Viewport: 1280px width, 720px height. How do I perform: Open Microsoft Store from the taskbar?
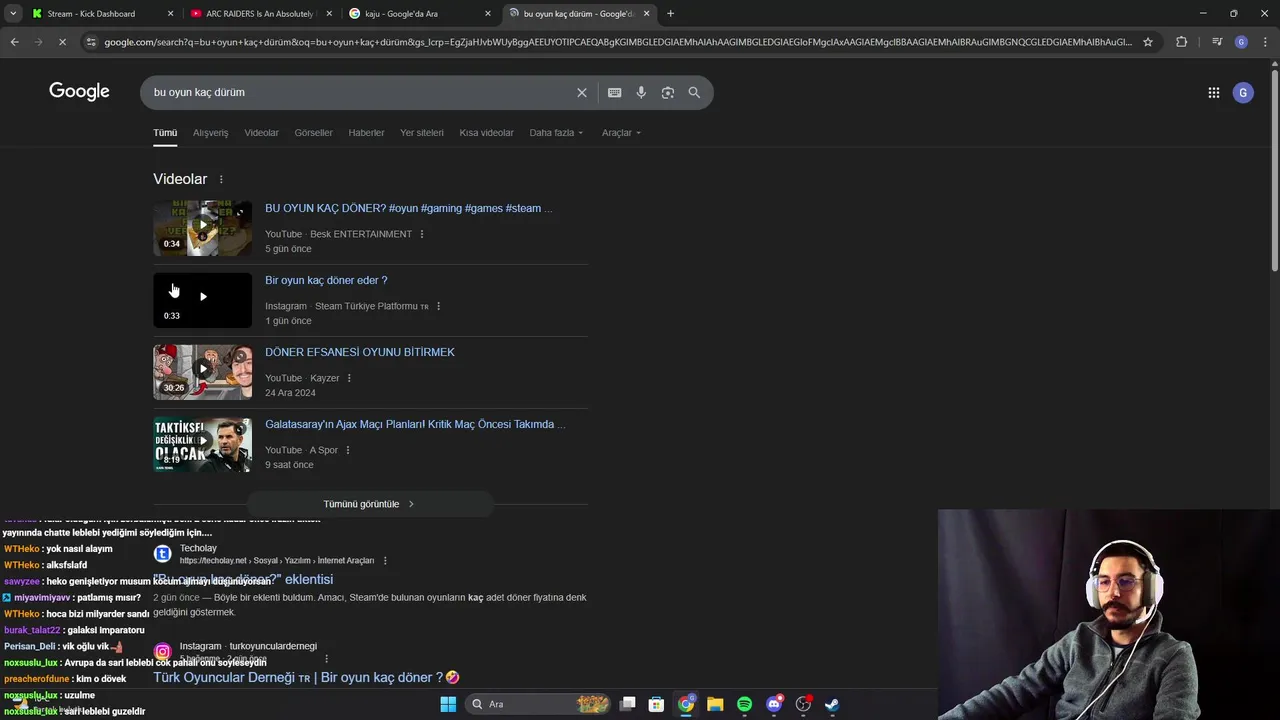click(656, 704)
